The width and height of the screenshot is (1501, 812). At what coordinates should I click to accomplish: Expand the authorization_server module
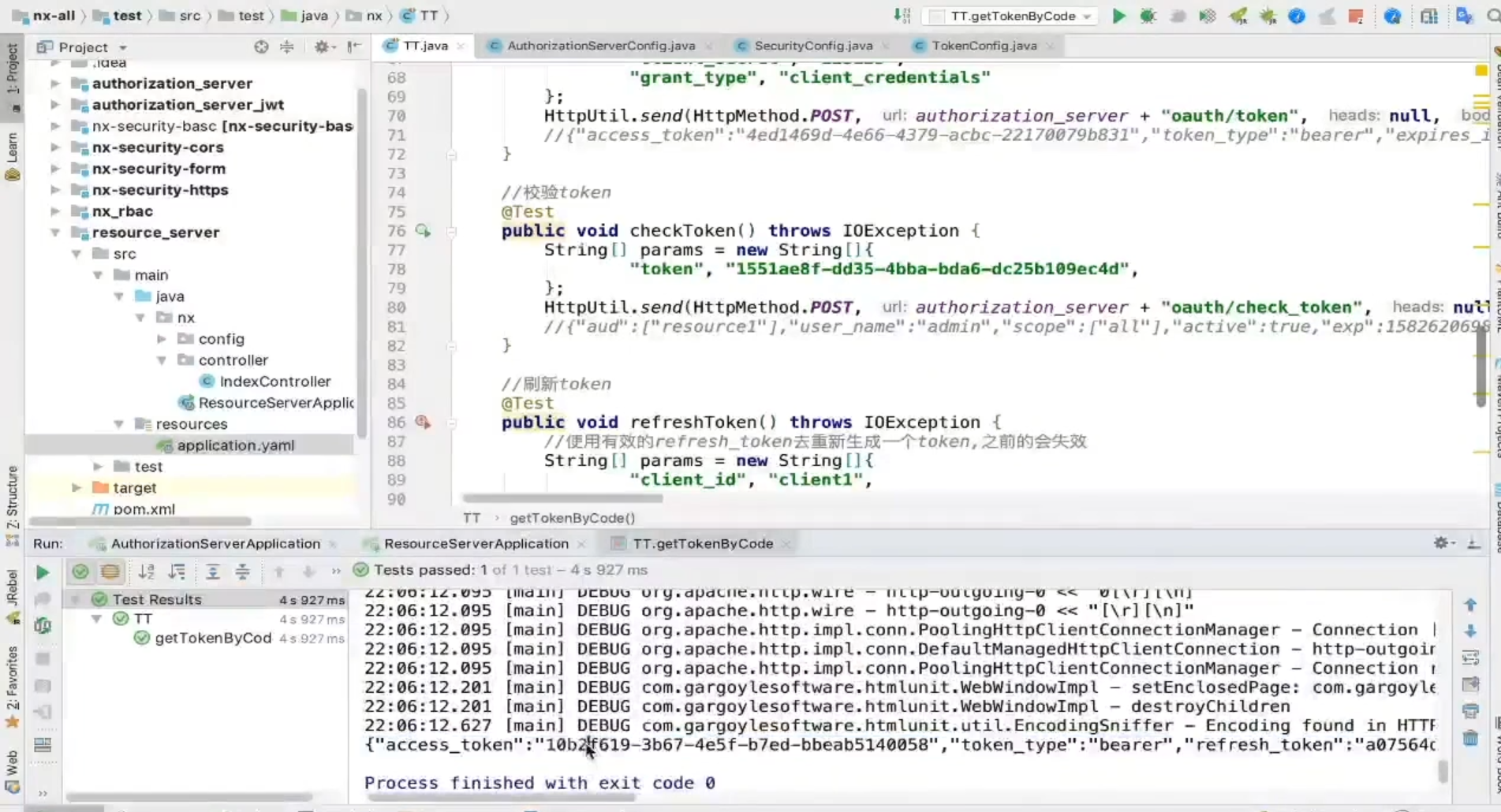coord(55,83)
